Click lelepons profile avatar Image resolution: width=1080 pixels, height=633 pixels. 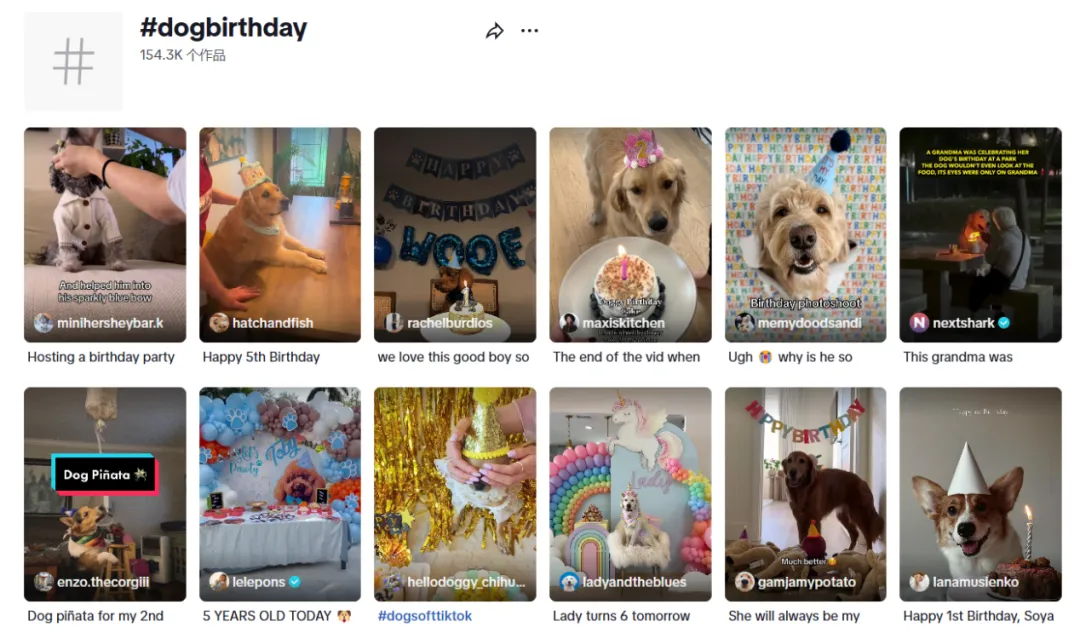tap(218, 582)
